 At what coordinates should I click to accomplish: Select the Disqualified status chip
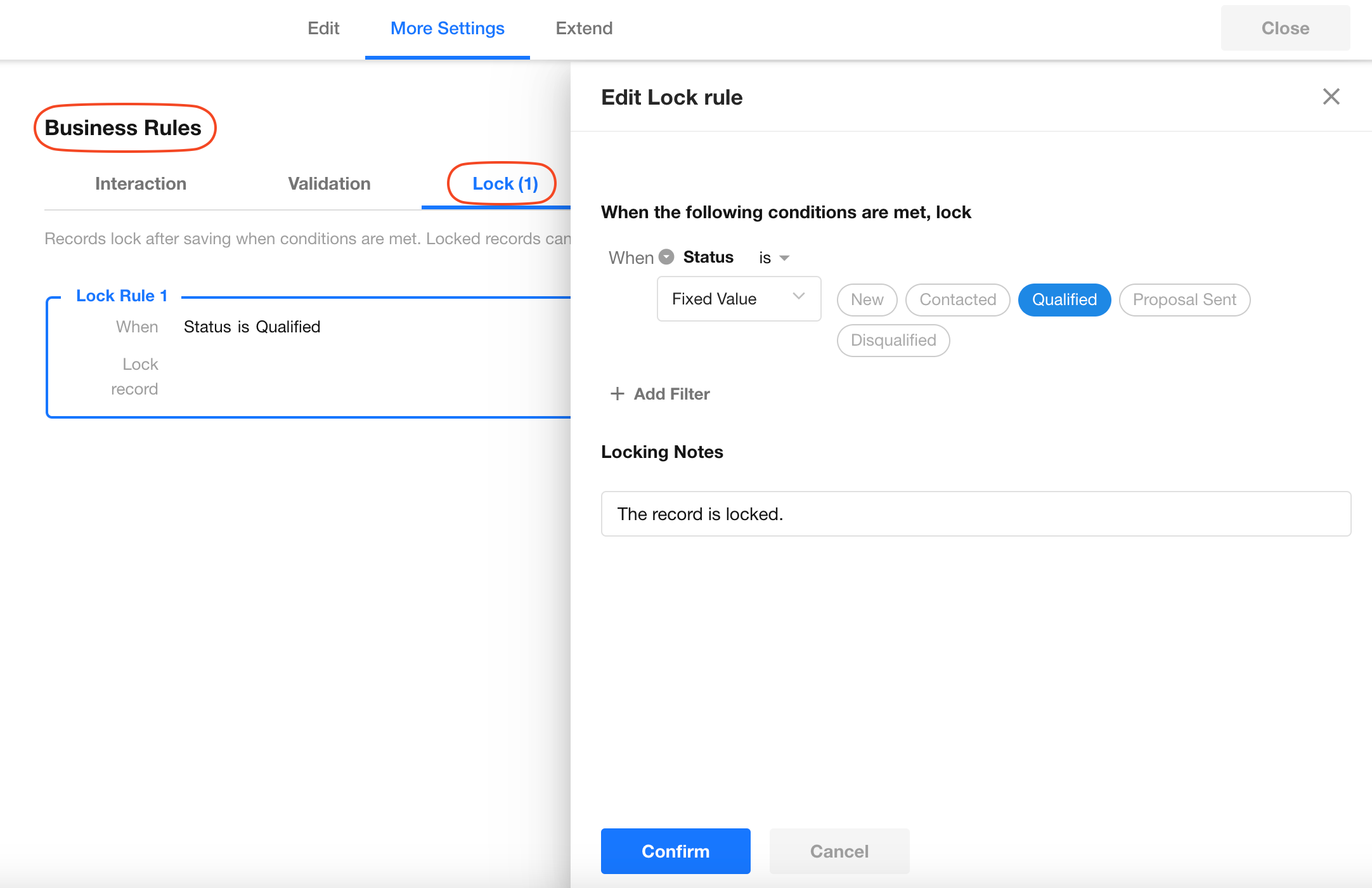[x=893, y=340]
